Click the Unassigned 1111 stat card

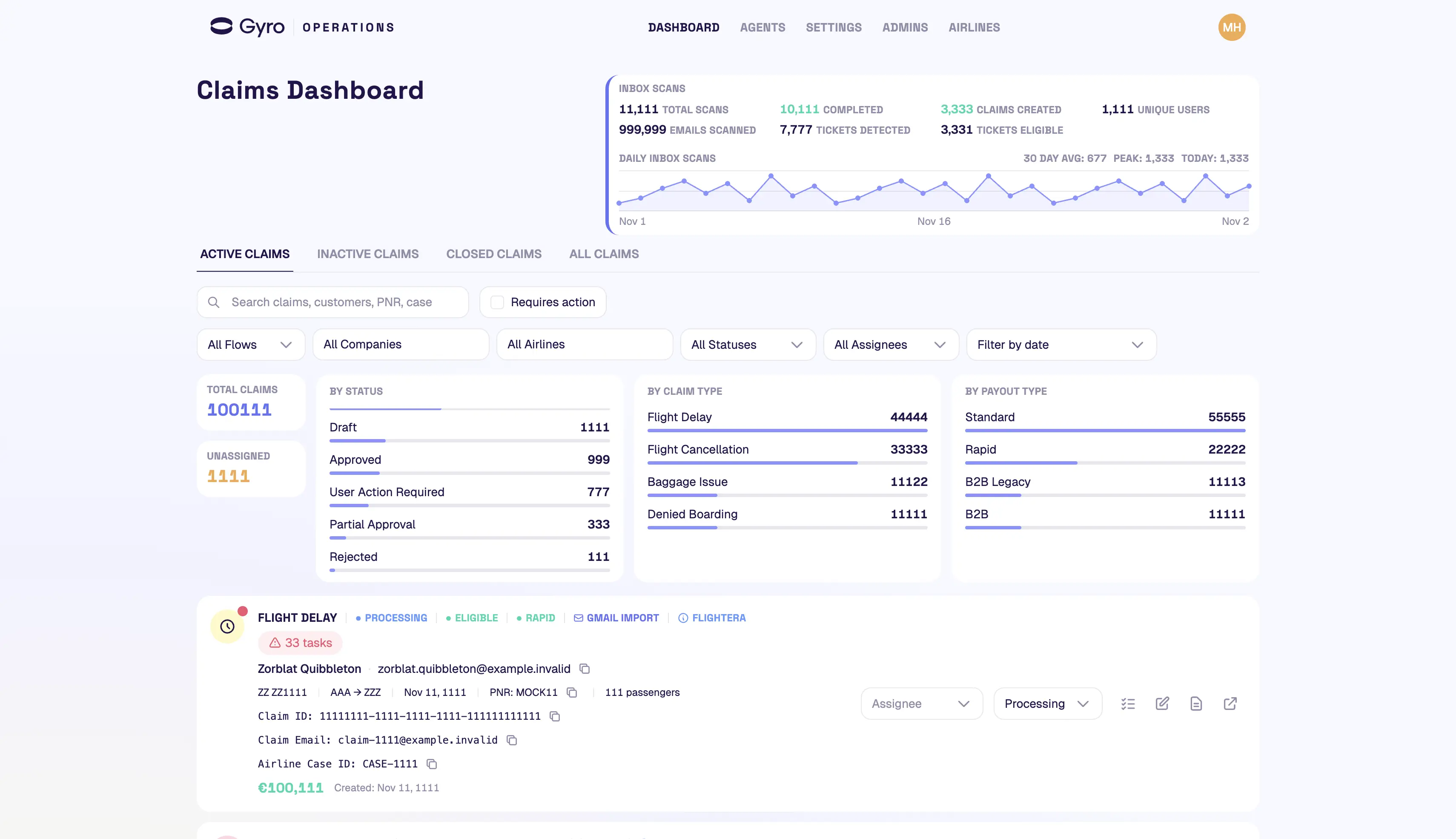(251, 468)
